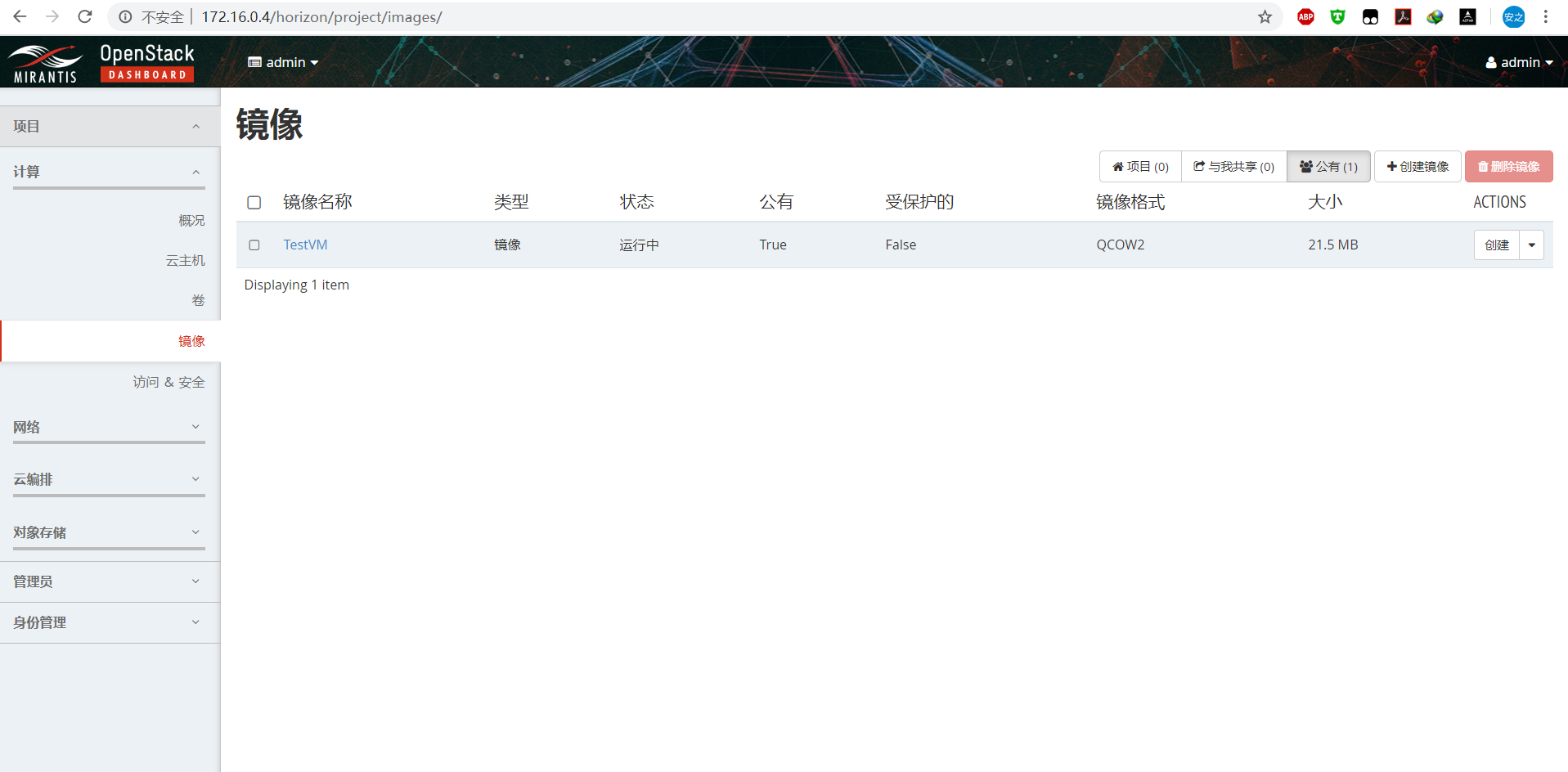
Task: Reload the page using the refresh icon
Action: 84,16
